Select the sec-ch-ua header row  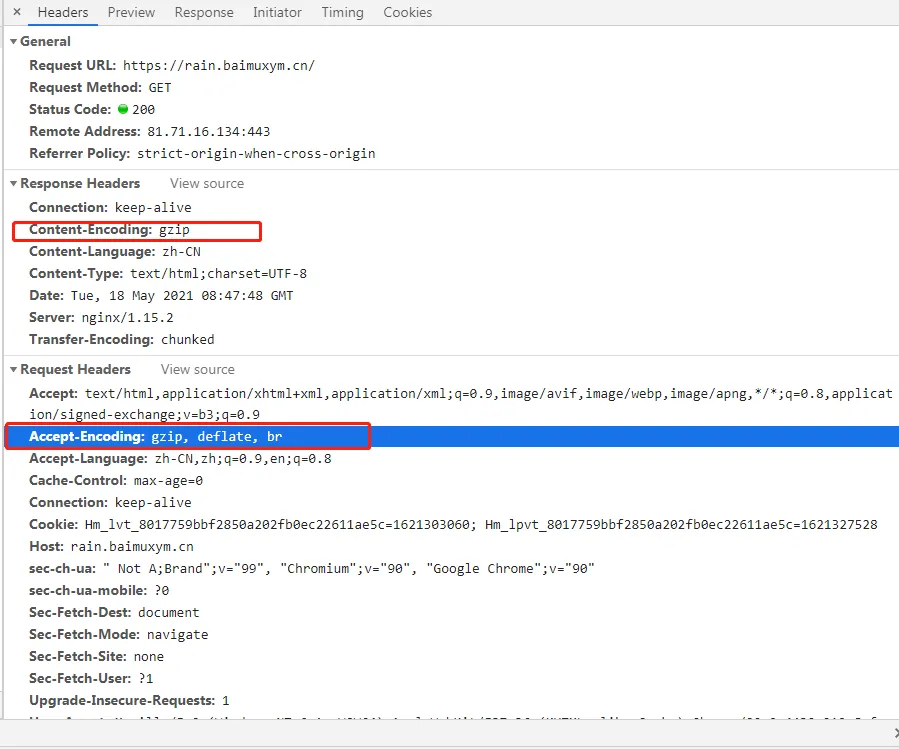click(x=312, y=569)
